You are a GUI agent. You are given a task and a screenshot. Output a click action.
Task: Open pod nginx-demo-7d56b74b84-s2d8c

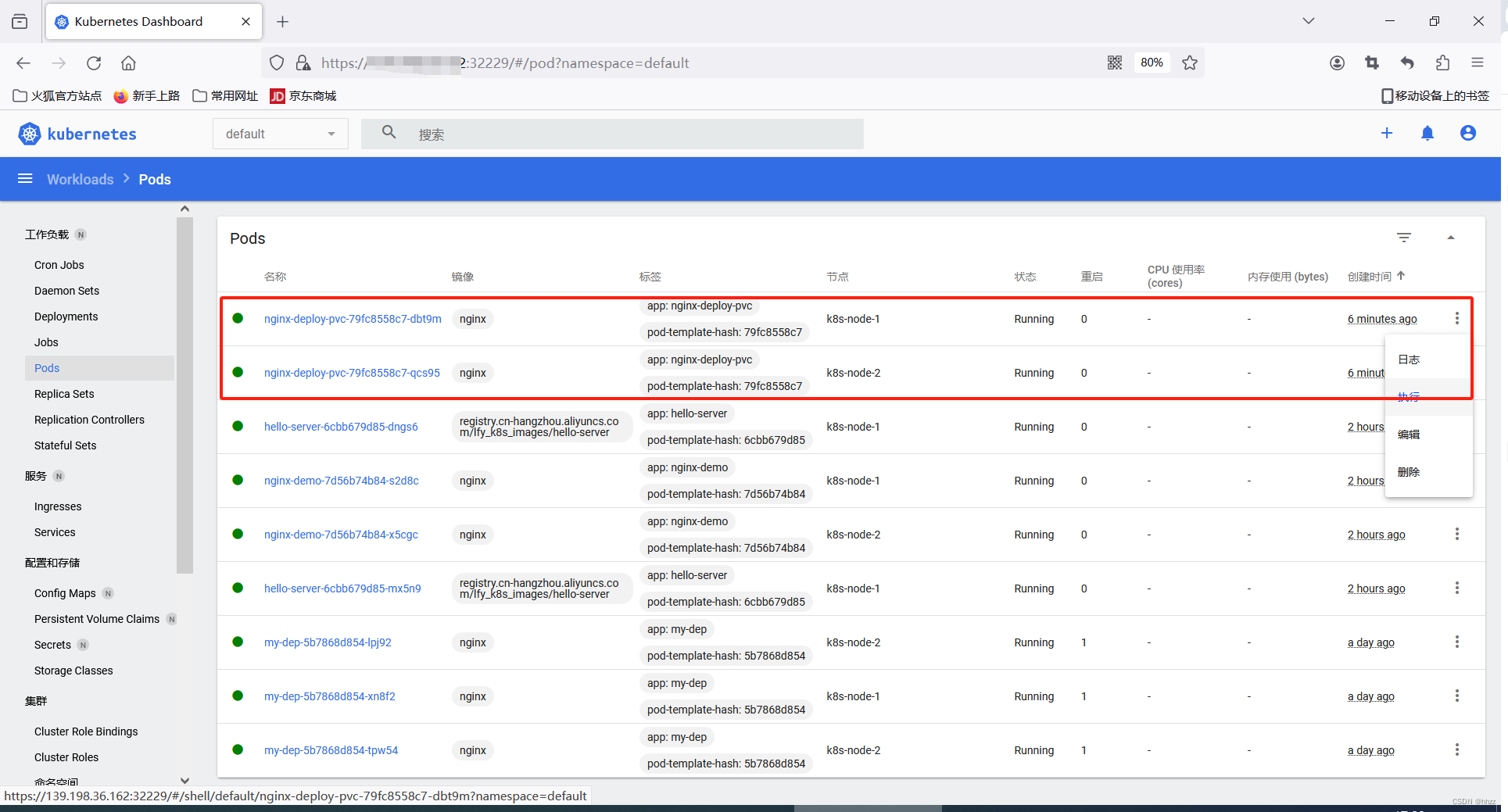click(342, 481)
